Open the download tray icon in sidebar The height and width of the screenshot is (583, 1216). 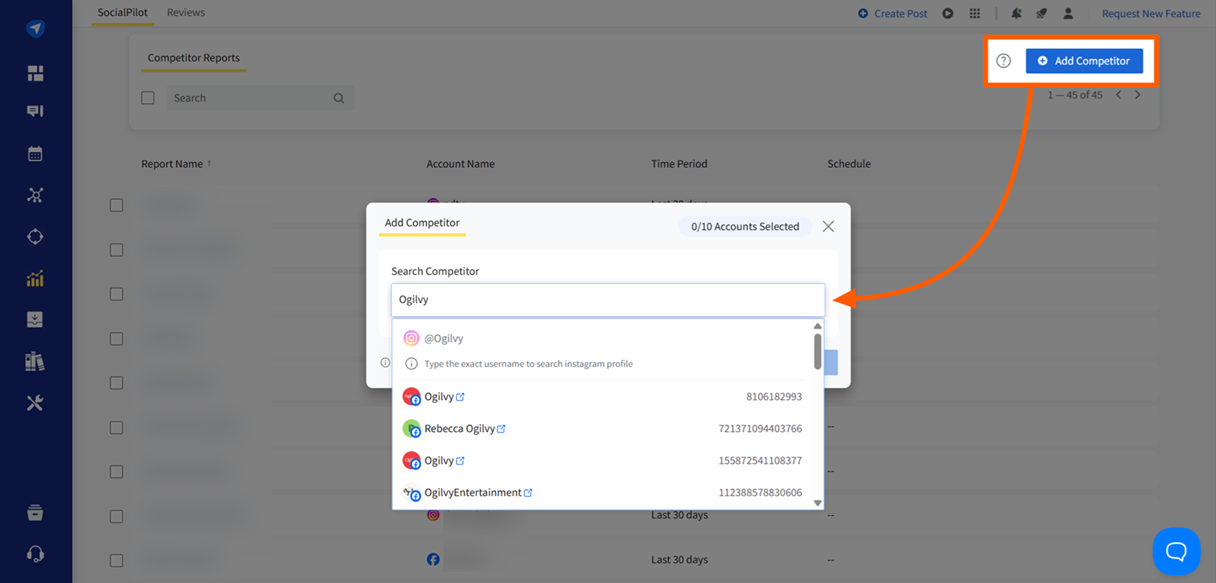coord(35,320)
